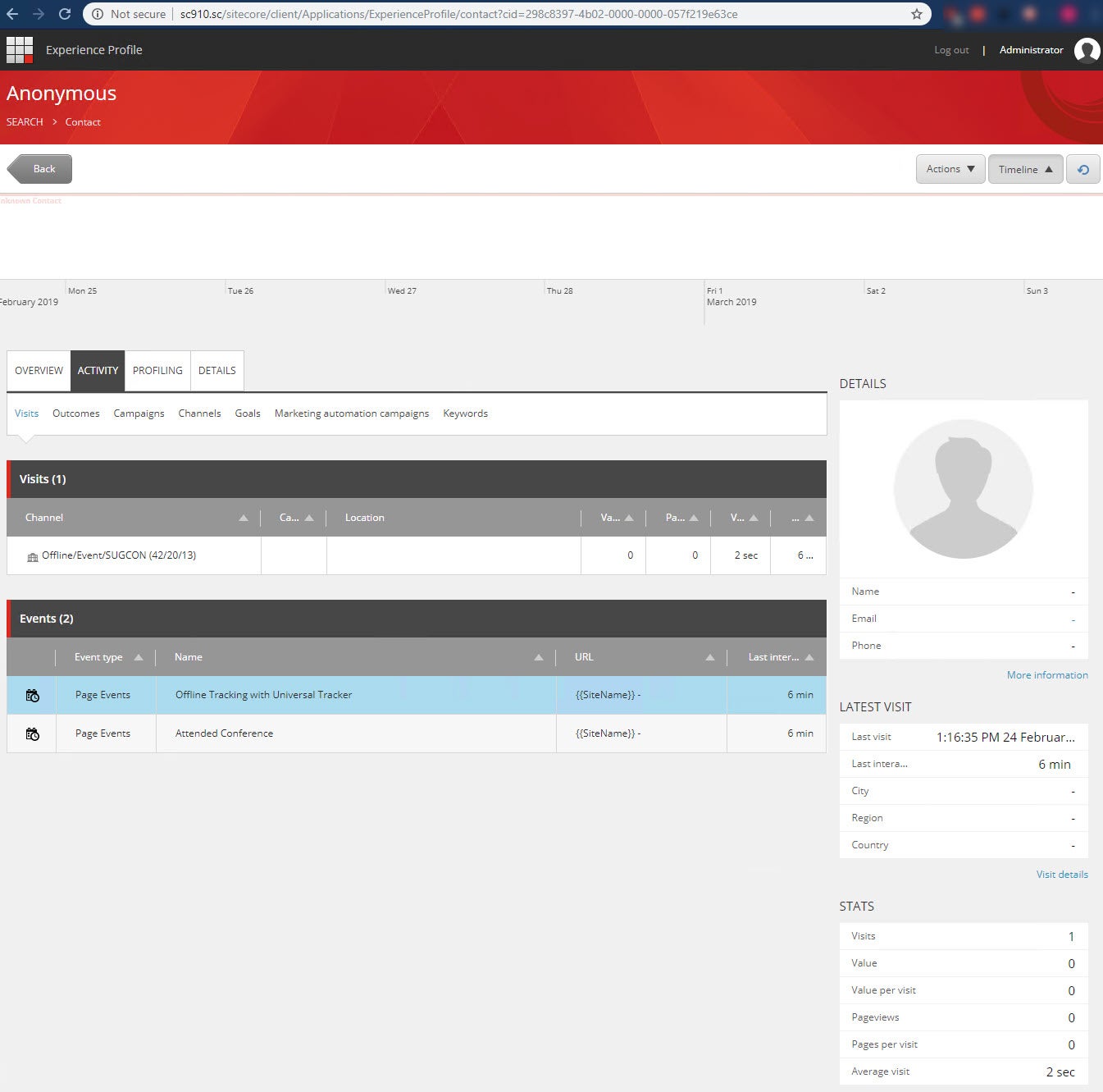The height and width of the screenshot is (1092, 1103).
Task: Bookmark the page using the star icon
Action: click(x=916, y=14)
